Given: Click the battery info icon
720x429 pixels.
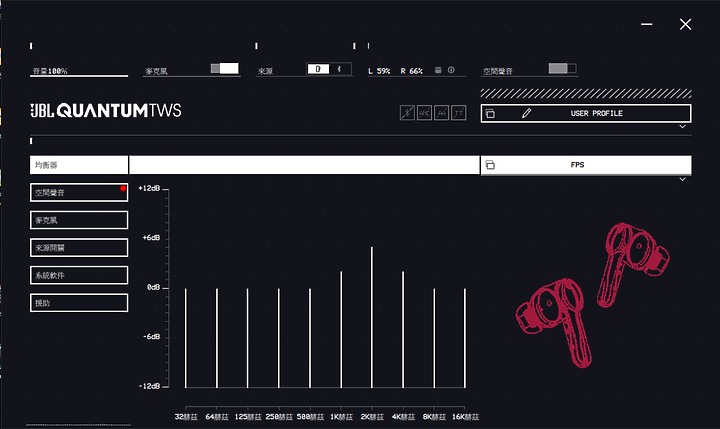Looking at the screenshot, I should [451, 70].
